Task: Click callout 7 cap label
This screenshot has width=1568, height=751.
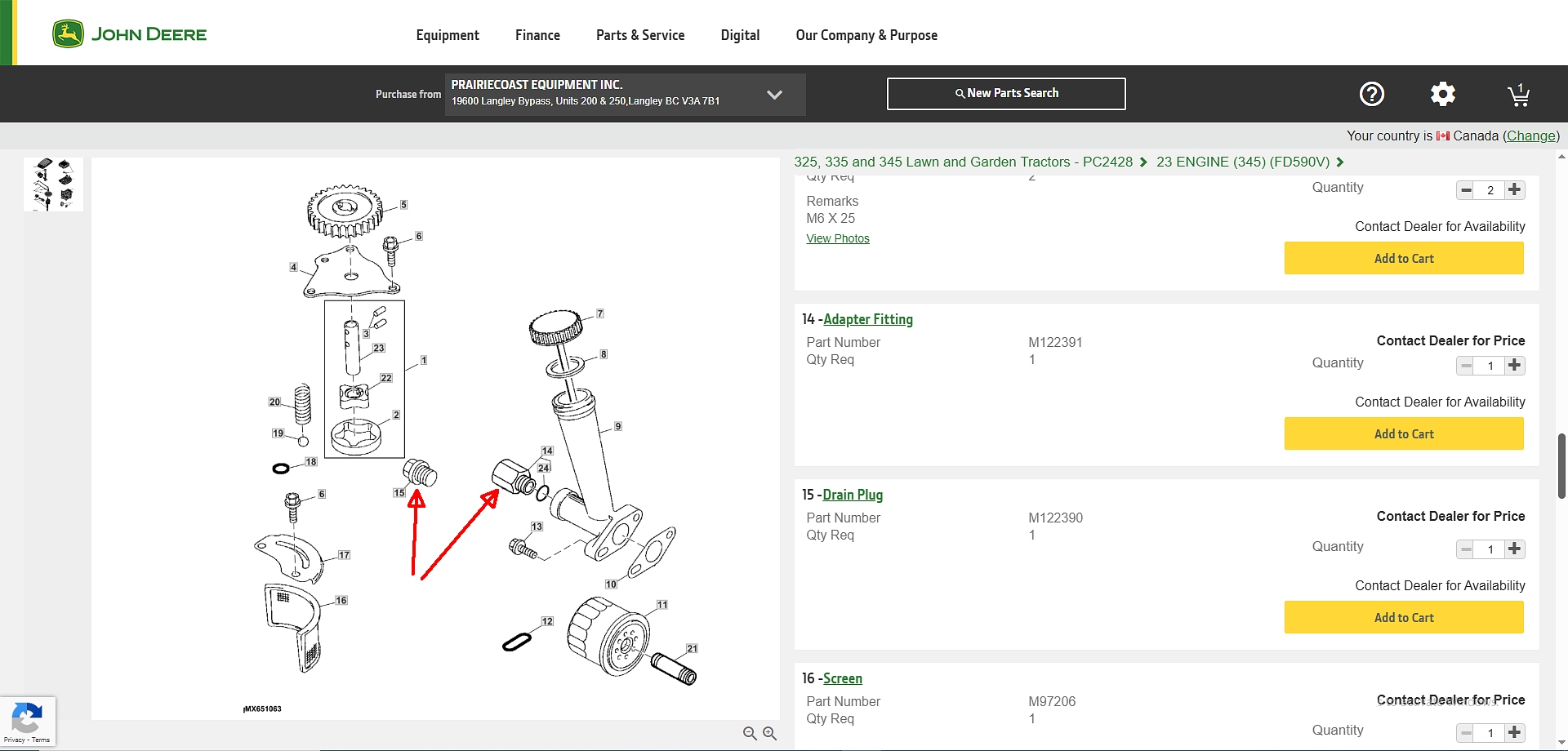Action: coord(600,313)
